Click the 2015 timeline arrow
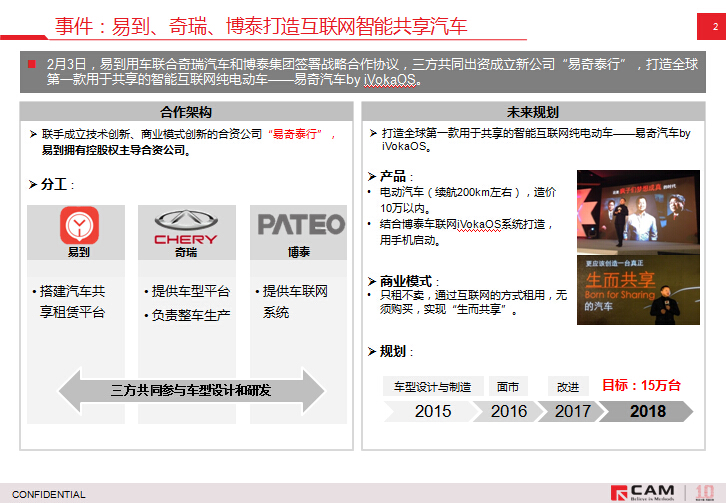This screenshot has height=503, width=726. coord(432,411)
